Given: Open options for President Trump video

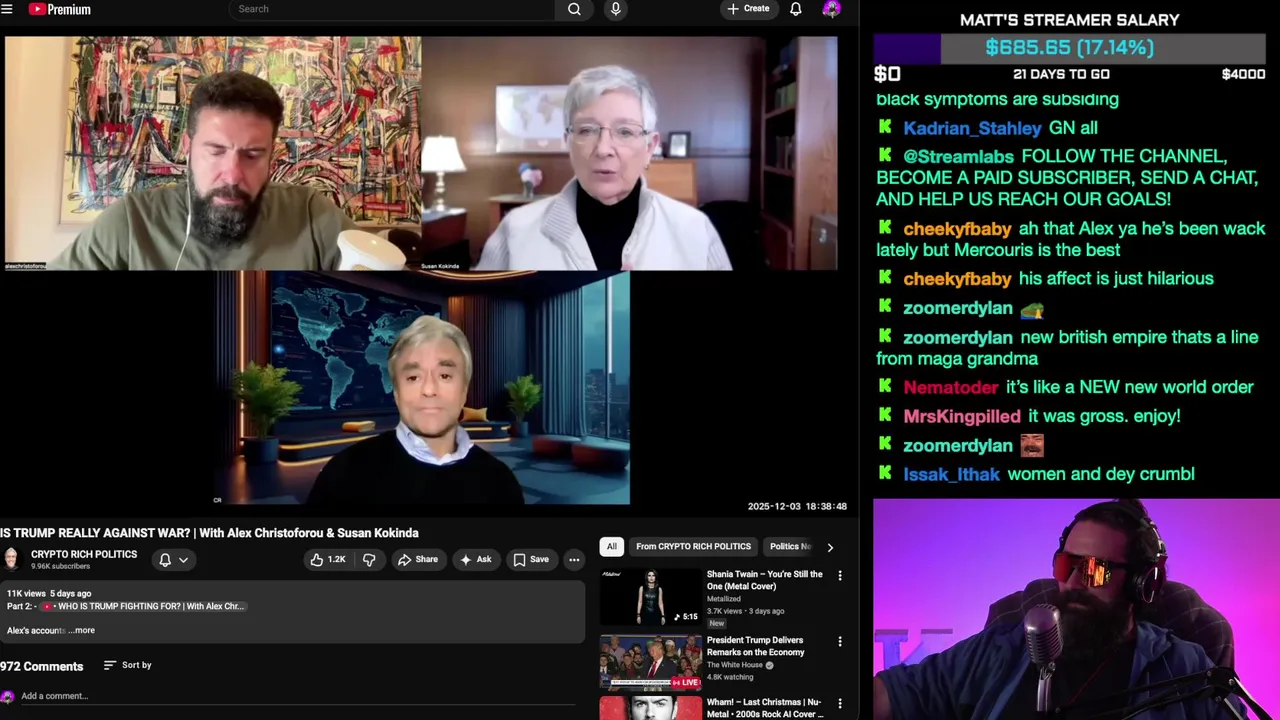Looking at the screenshot, I should tap(840, 641).
